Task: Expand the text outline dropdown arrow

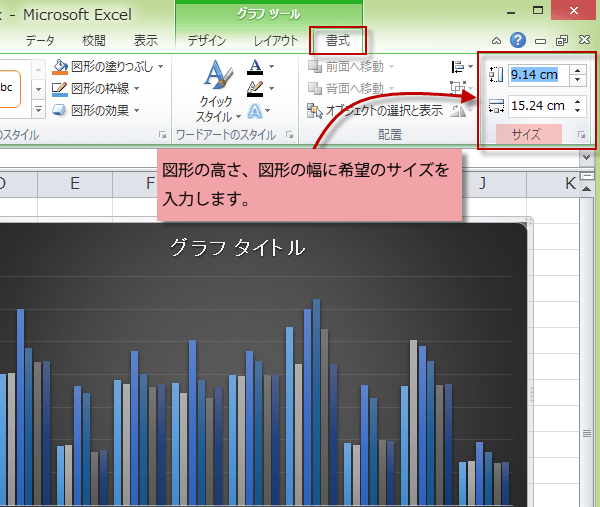Action: click(271, 88)
